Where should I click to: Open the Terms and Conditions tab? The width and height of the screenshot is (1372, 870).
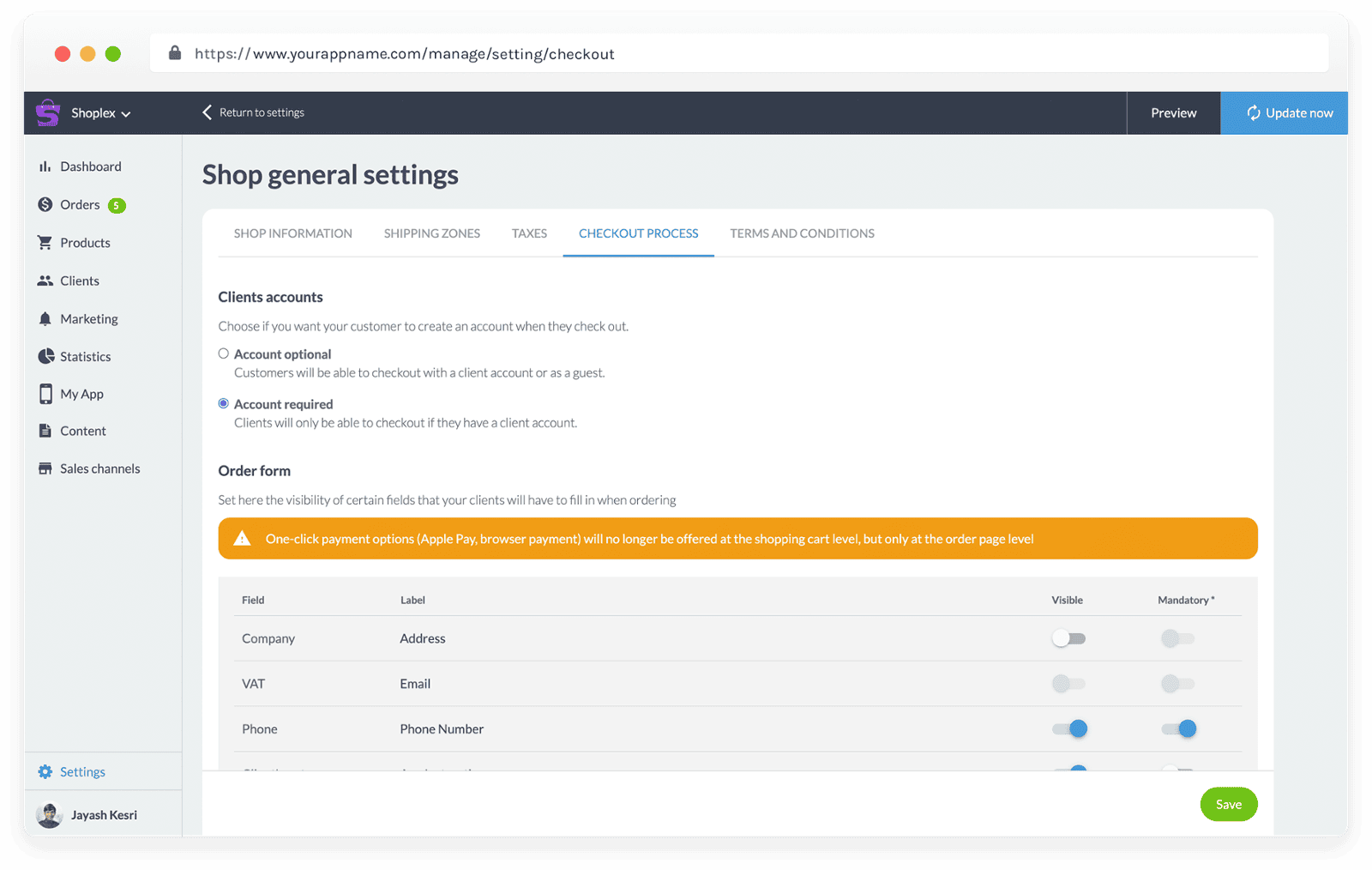802,233
